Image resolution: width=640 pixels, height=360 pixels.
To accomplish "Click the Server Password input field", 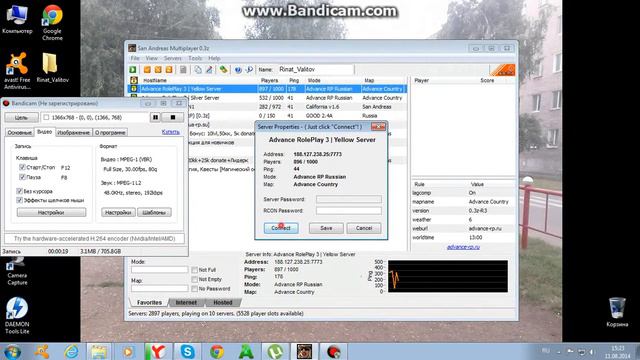I will (x=349, y=199).
